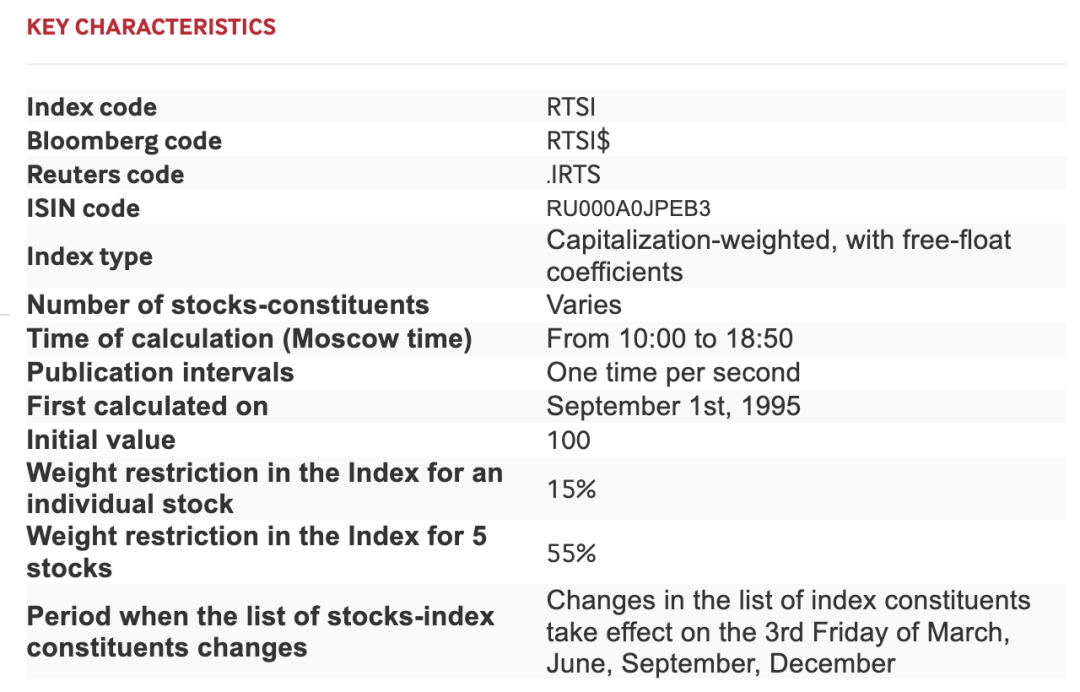The width and height of the screenshot is (1080, 692).
Task: Click the Time of calculation label
Action: point(249,339)
